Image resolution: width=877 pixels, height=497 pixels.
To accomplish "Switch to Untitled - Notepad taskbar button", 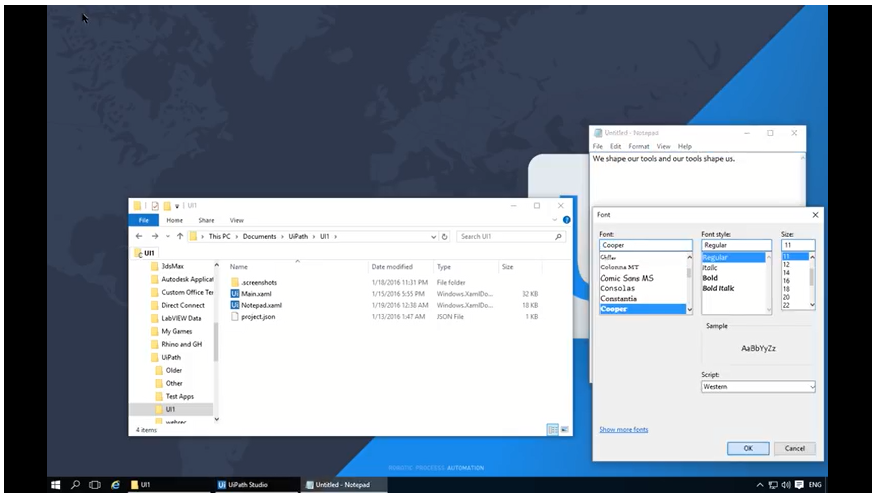I will click(x=343, y=485).
